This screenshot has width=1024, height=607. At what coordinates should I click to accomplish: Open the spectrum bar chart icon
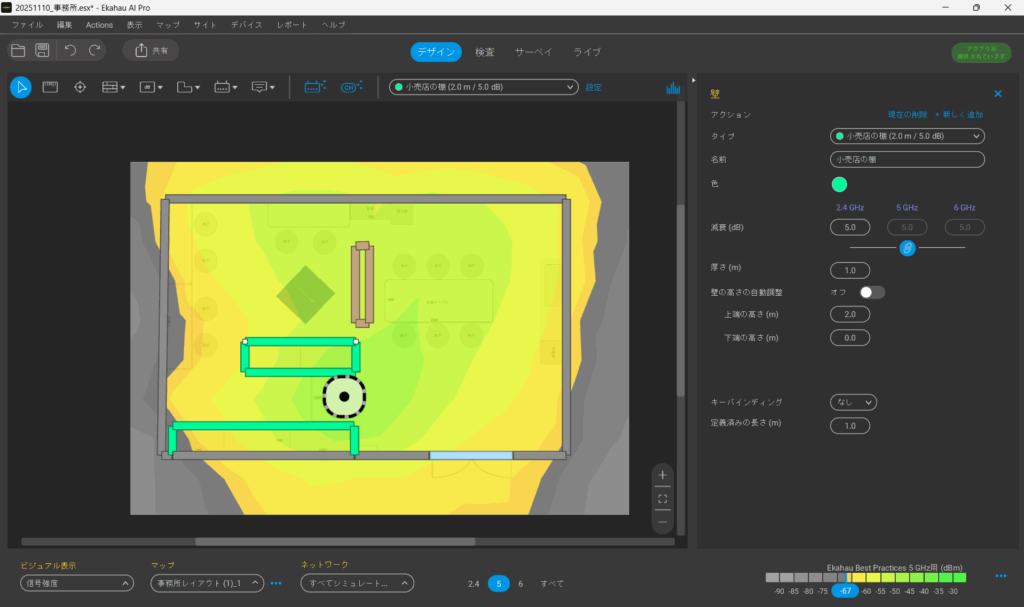coord(673,88)
